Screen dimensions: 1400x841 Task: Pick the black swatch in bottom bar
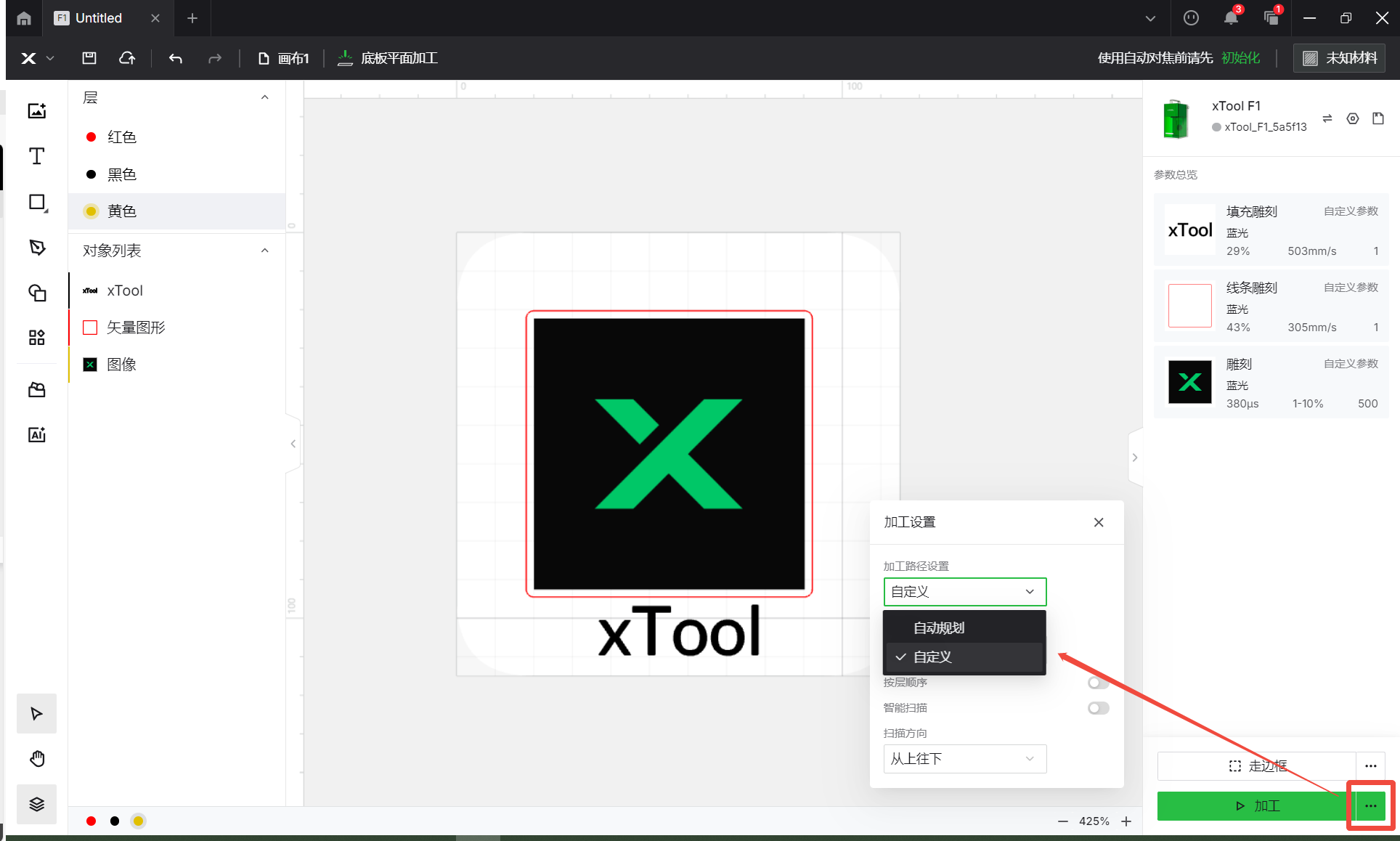point(115,821)
